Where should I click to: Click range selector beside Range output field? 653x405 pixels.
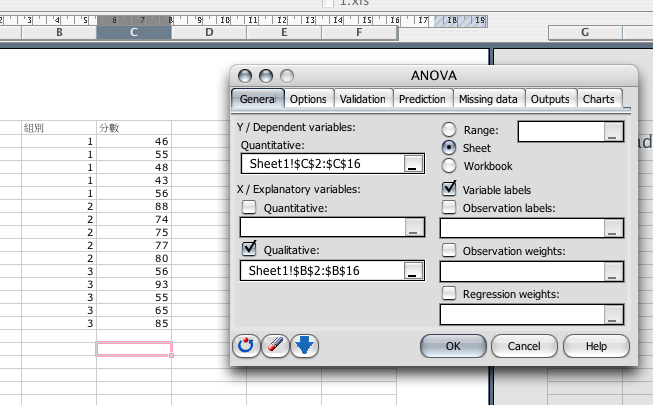(613, 132)
